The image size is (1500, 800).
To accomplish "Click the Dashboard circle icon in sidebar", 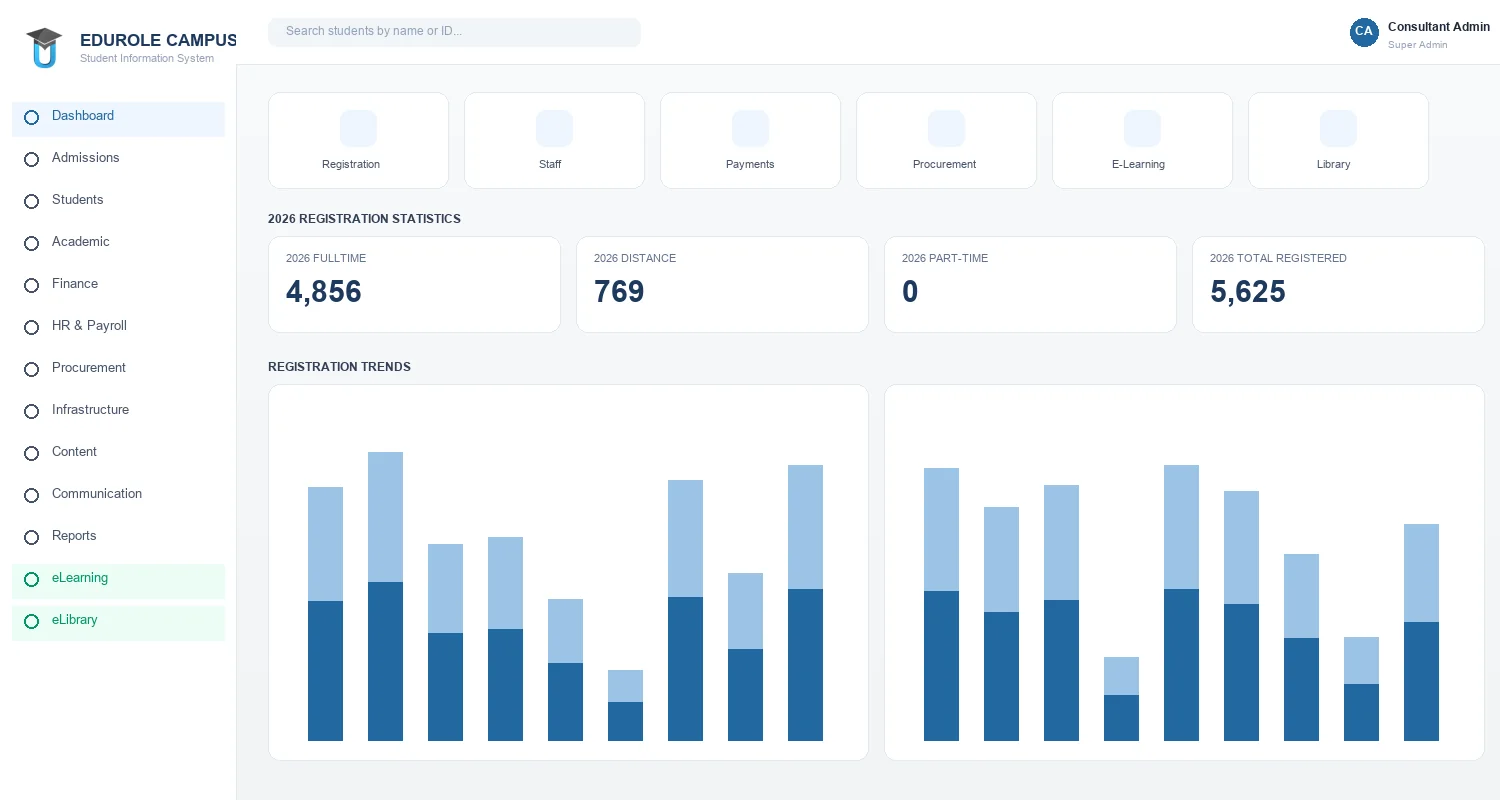I will 31,117.
